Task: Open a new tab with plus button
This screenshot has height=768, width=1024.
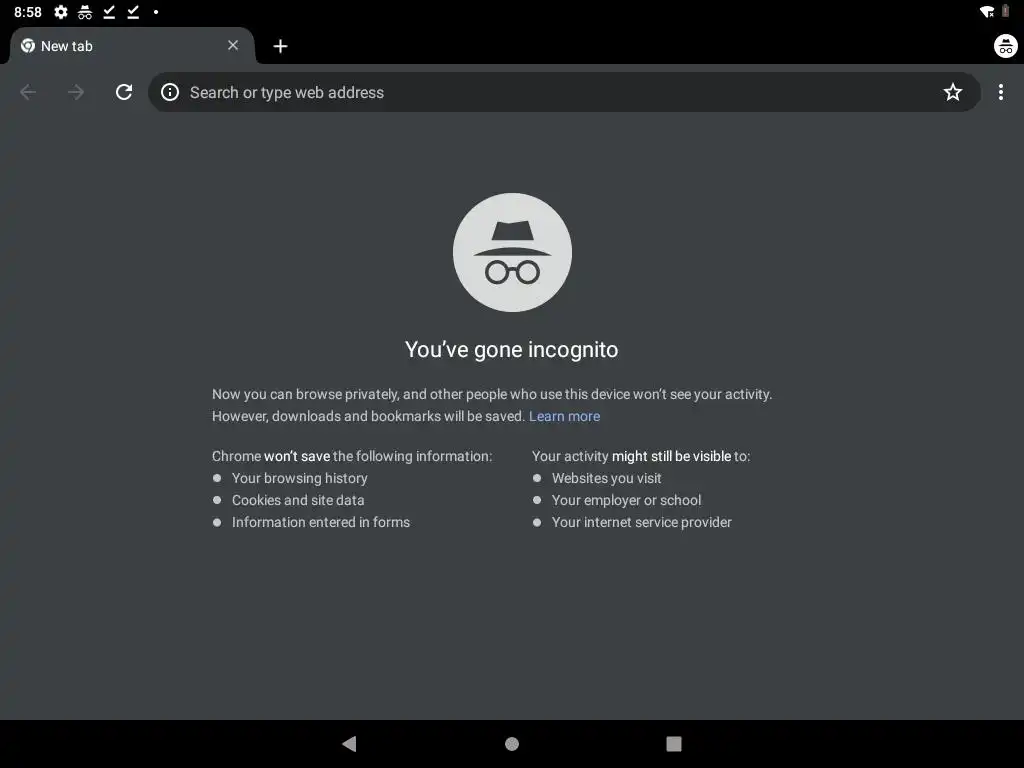Action: click(x=280, y=46)
